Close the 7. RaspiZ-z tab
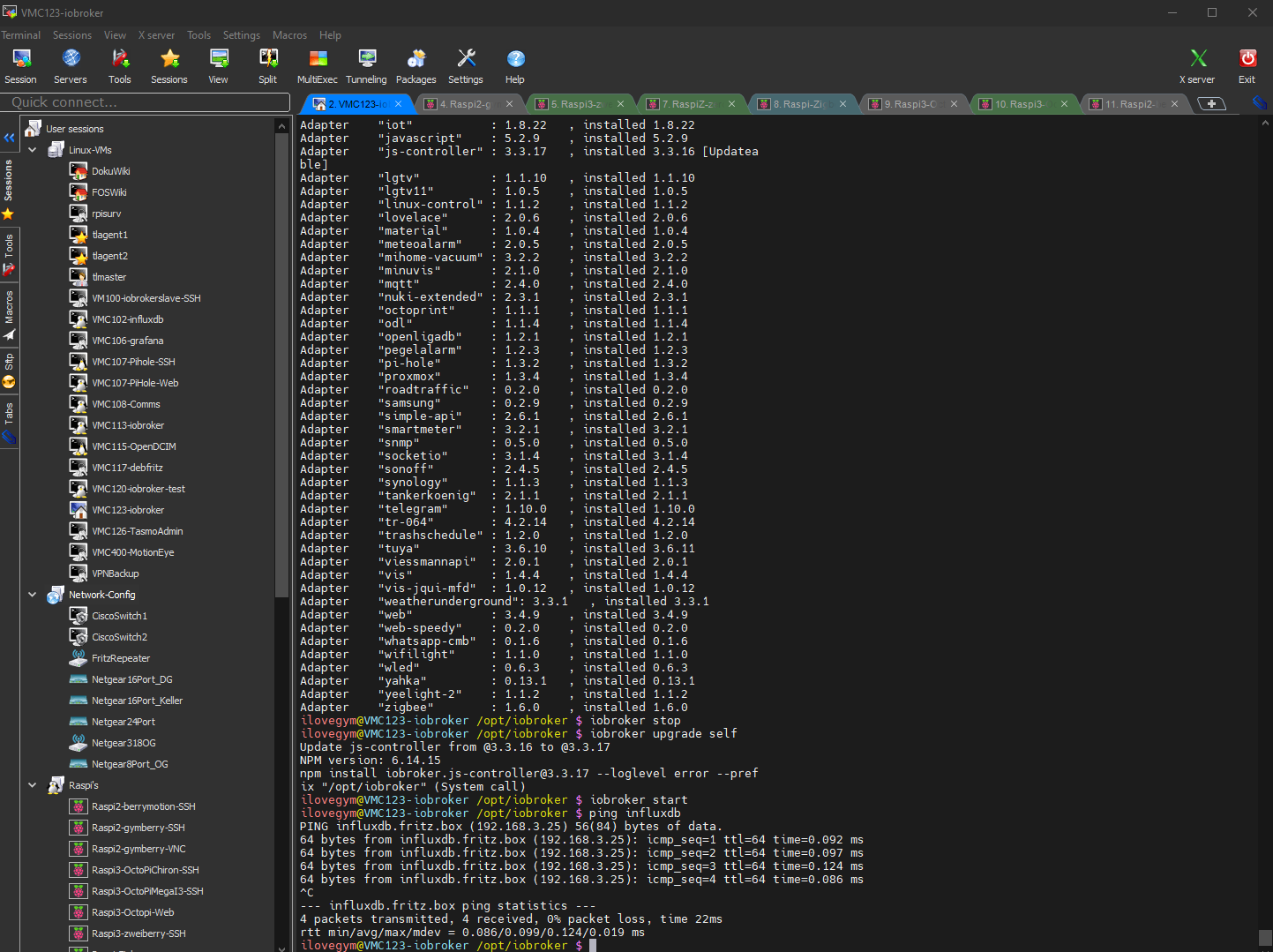Screen dimensions: 1273x952 tap(731, 104)
